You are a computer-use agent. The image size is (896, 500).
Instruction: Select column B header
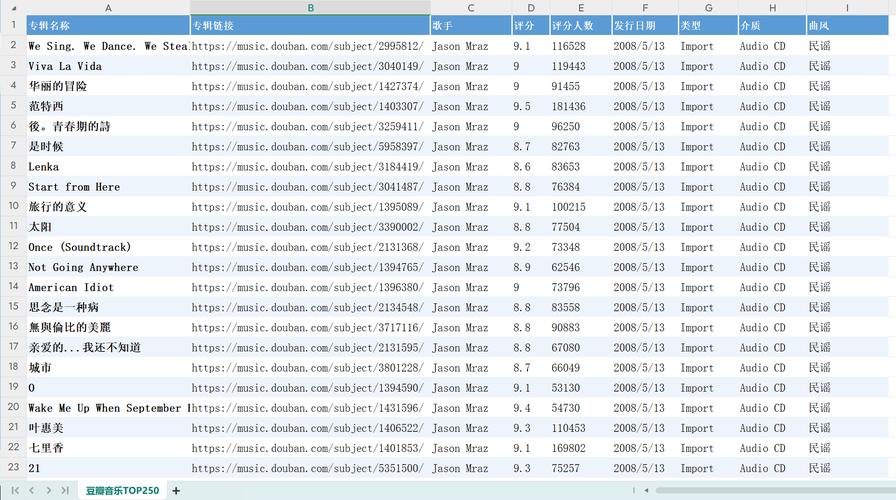pyautogui.click(x=310, y=8)
